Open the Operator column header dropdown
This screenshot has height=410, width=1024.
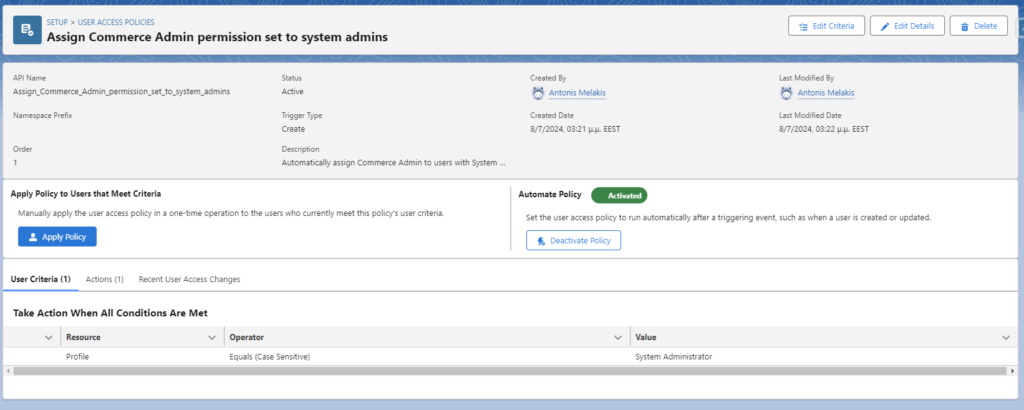point(618,338)
